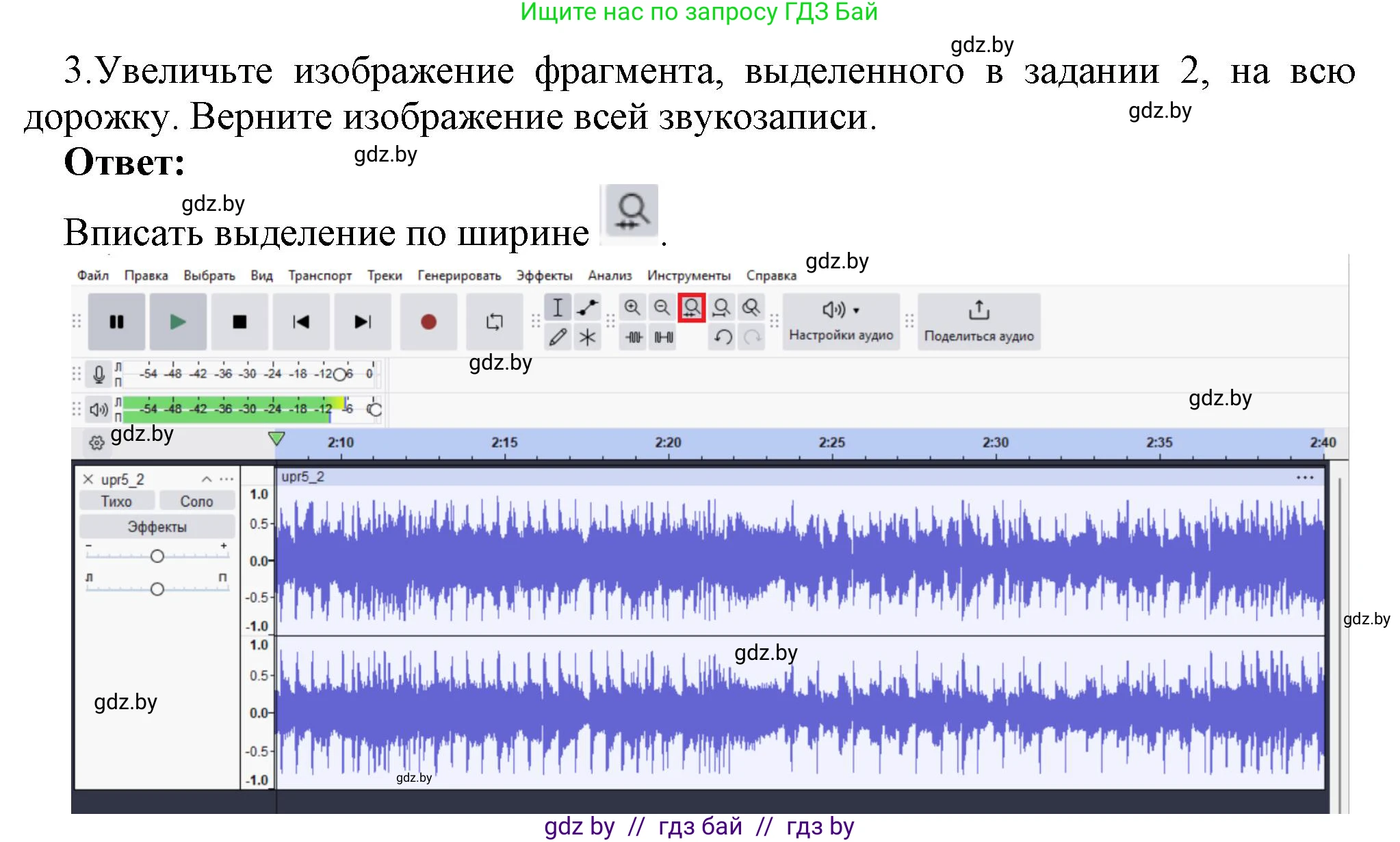Click the Поделиться аудио button
The width and height of the screenshot is (1400, 842).
pyautogui.click(x=978, y=321)
